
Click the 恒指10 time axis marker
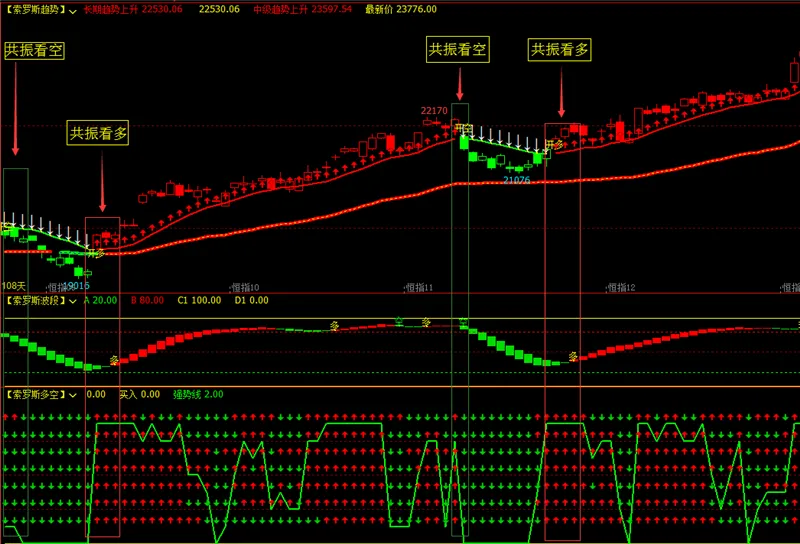click(245, 288)
